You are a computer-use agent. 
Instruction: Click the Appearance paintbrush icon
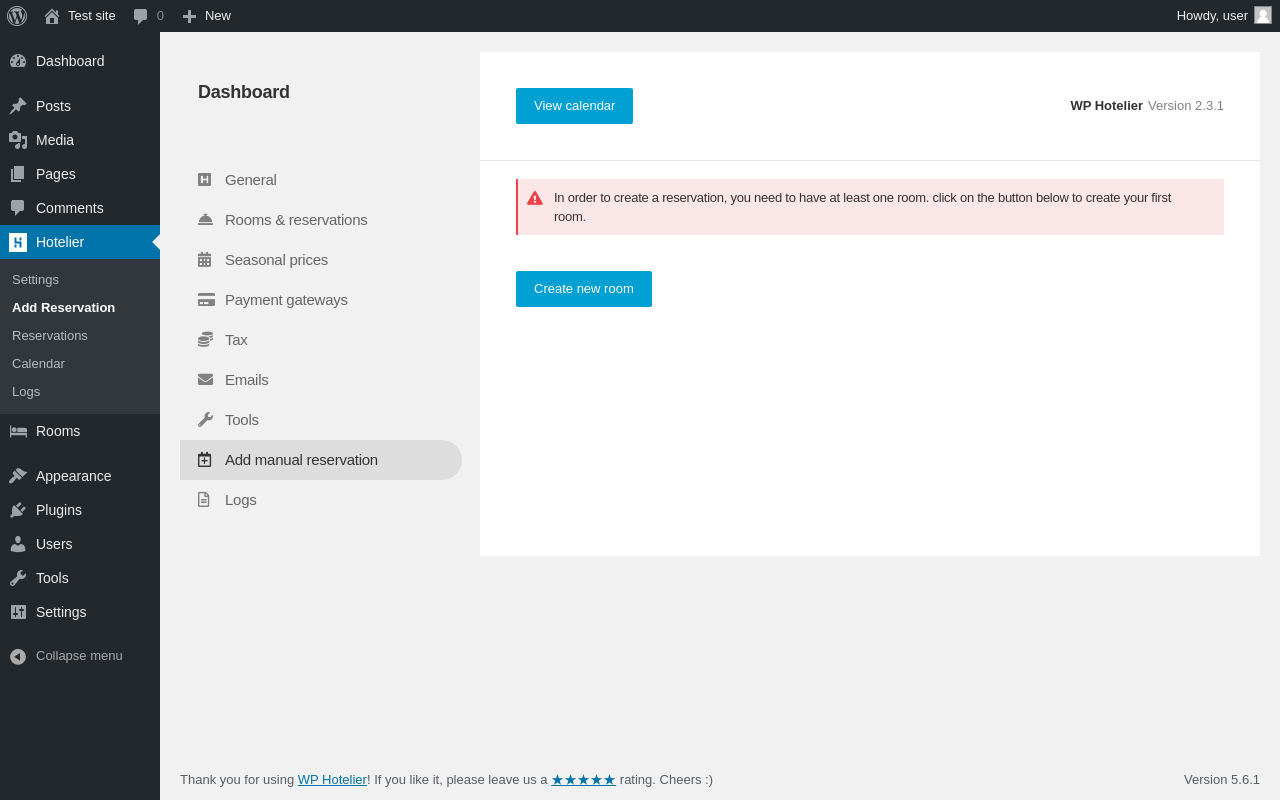point(18,476)
